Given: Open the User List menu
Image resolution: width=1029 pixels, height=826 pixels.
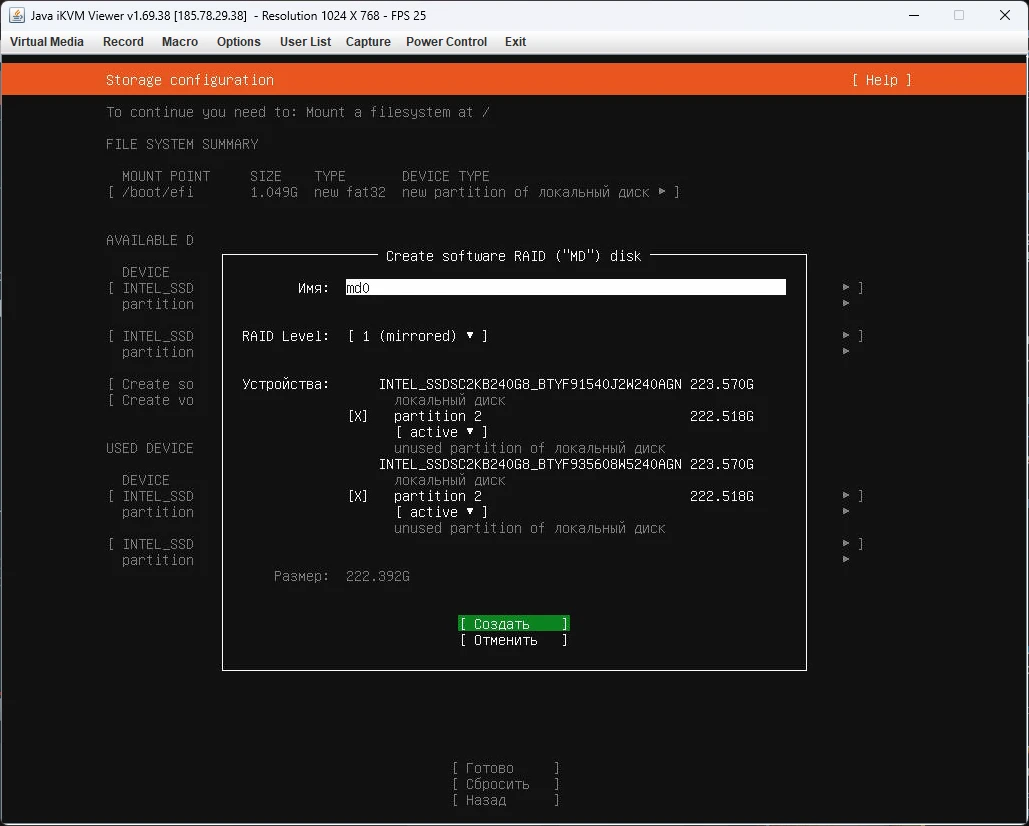Looking at the screenshot, I should tap(305, 42).
